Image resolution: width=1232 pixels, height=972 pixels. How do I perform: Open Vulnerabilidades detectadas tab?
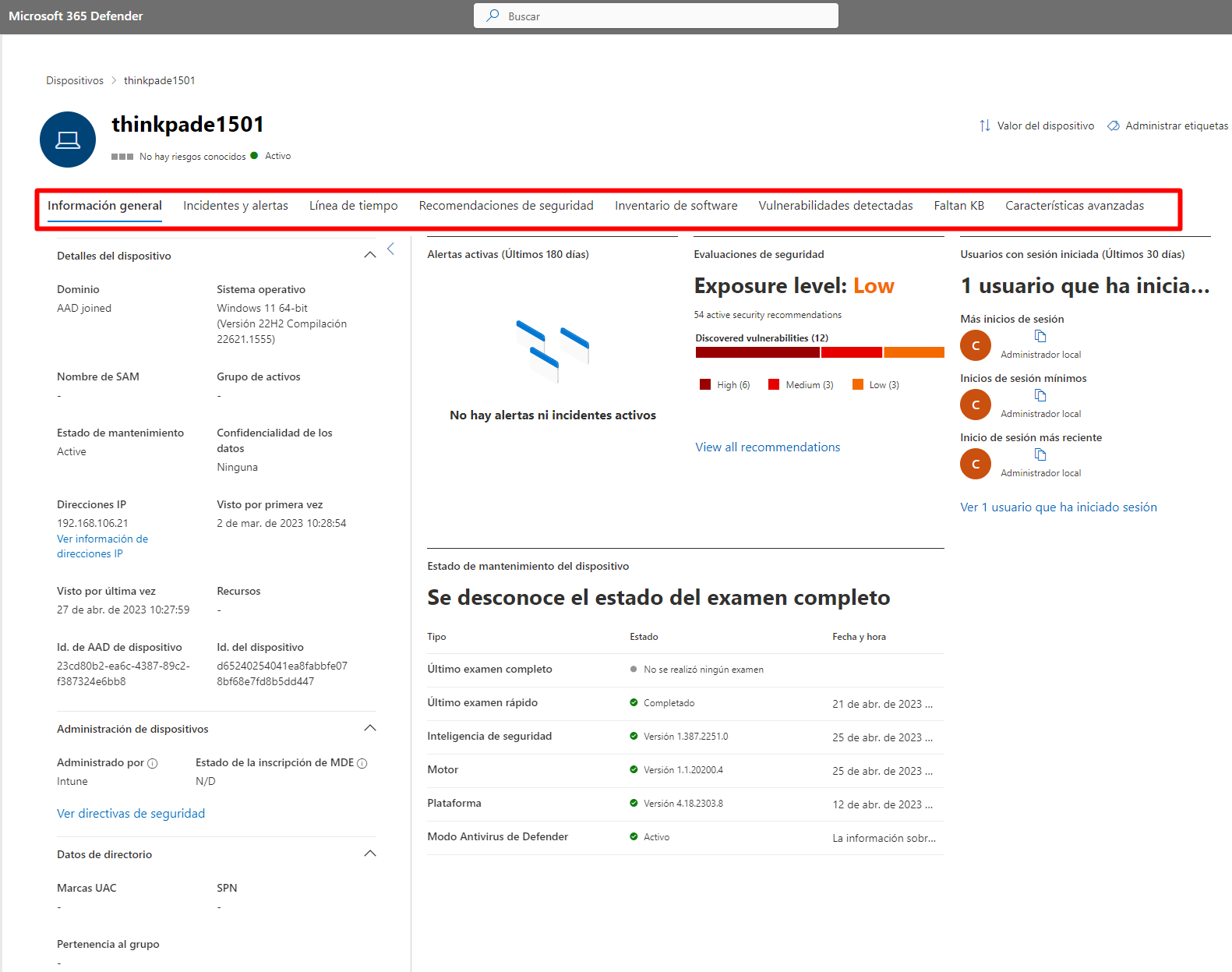click(835, 206)
